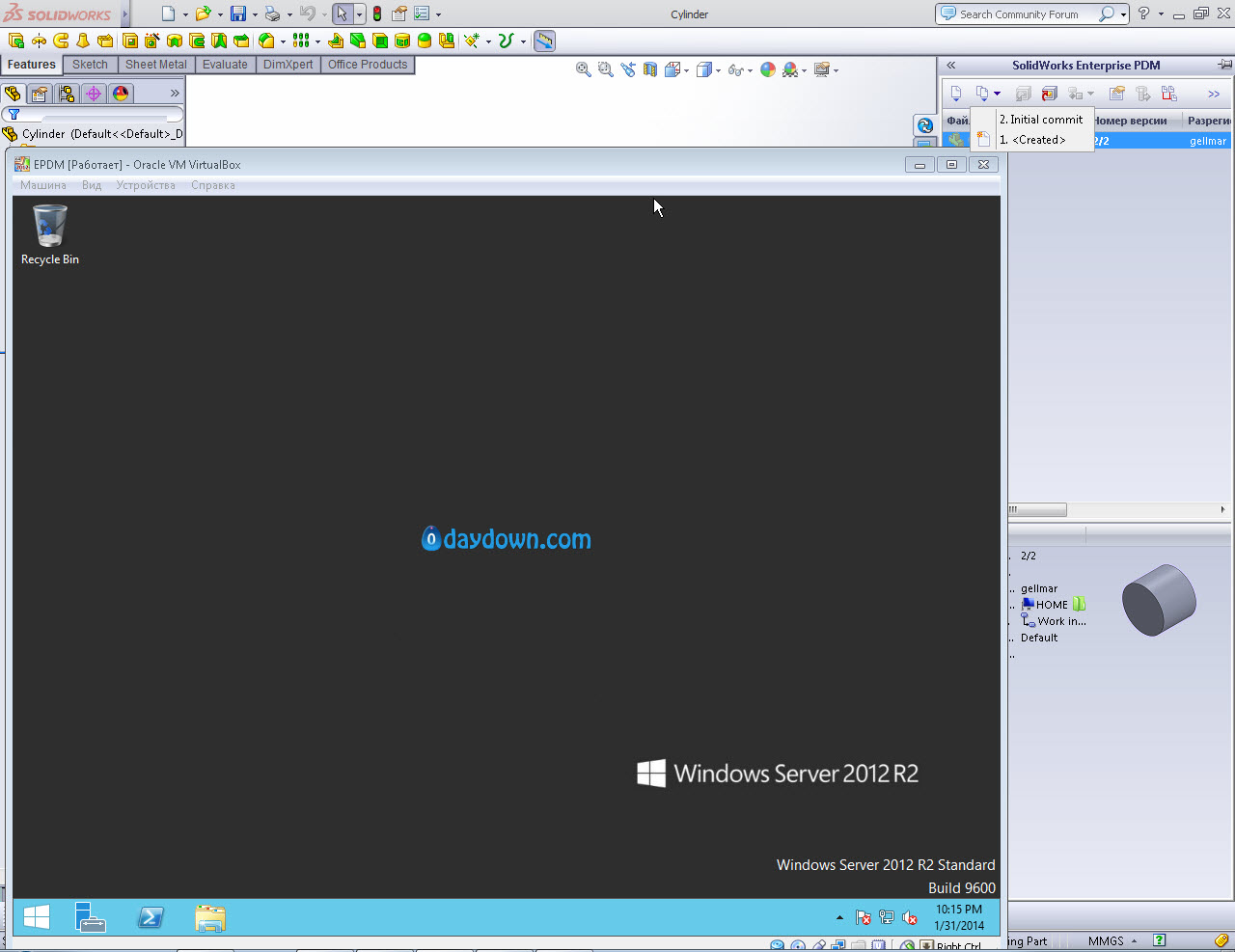Open the Машина menu in VirtualBox
The image size is (1235, 952).
43,185
